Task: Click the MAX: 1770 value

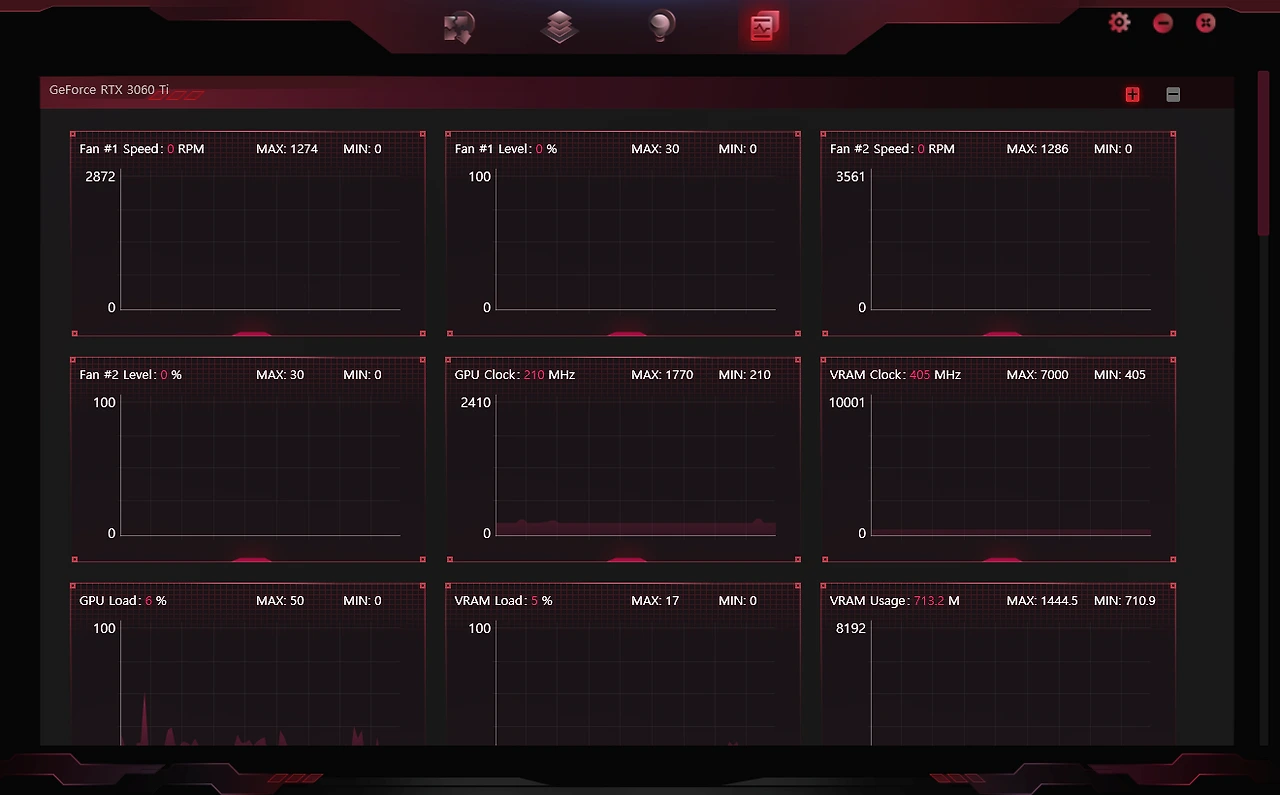Action: 662,375
